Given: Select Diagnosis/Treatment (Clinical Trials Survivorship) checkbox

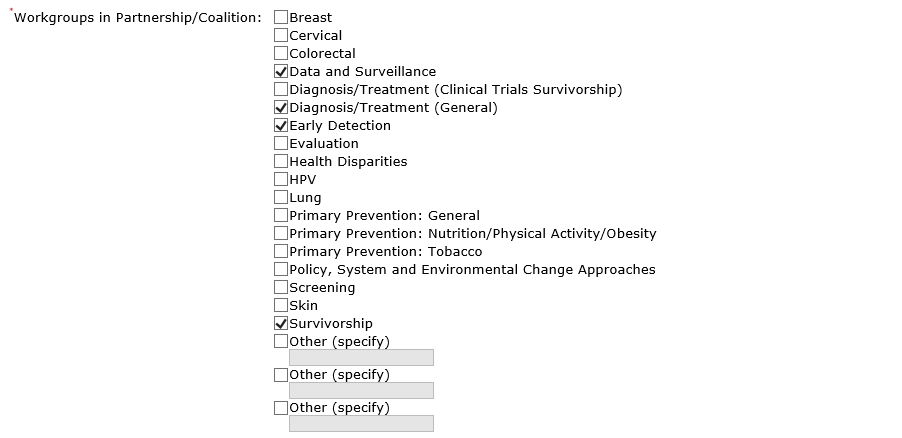Looking at the screenshot, I should (x=281, y=90).
